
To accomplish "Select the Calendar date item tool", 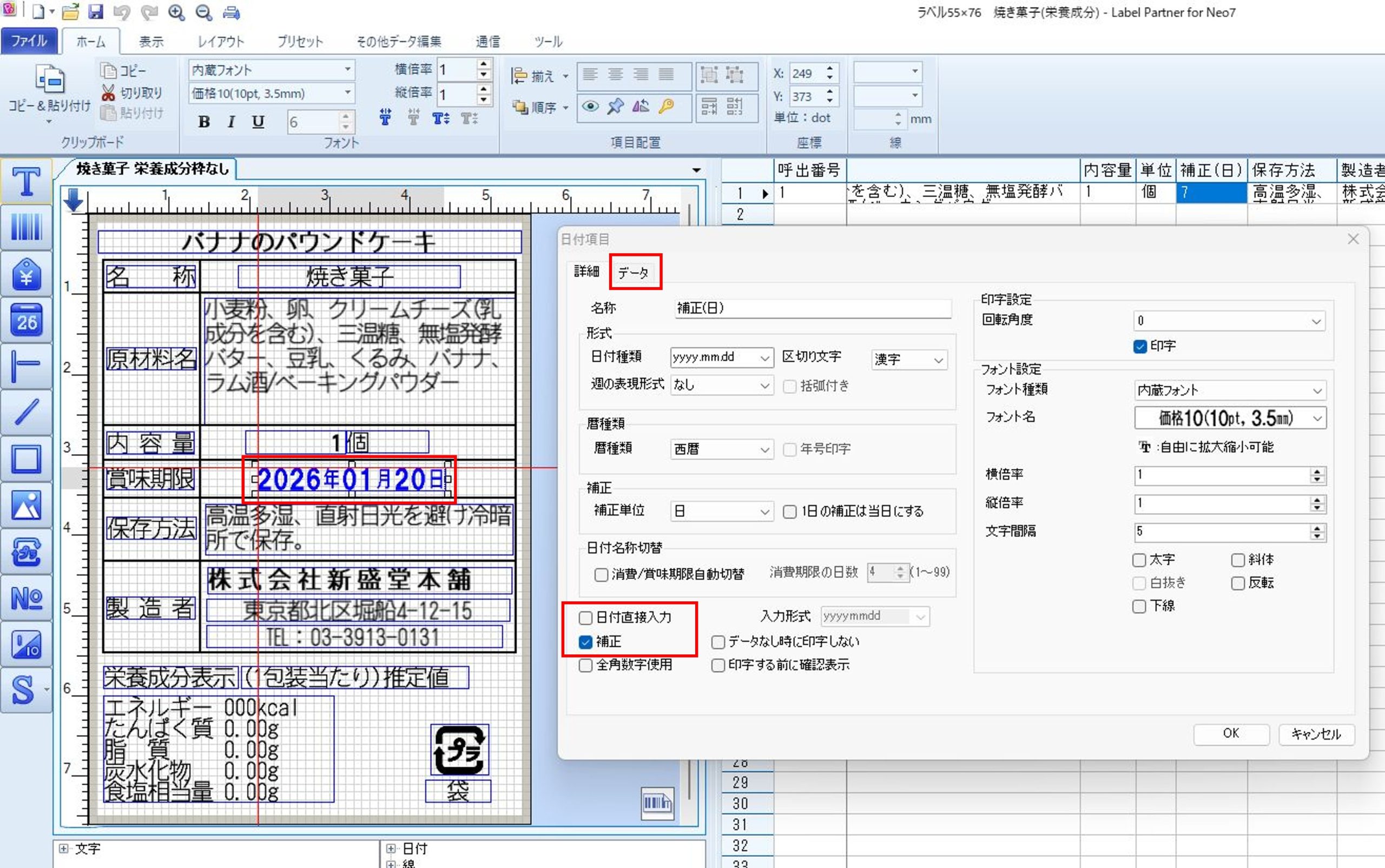I will pos(26,320).
